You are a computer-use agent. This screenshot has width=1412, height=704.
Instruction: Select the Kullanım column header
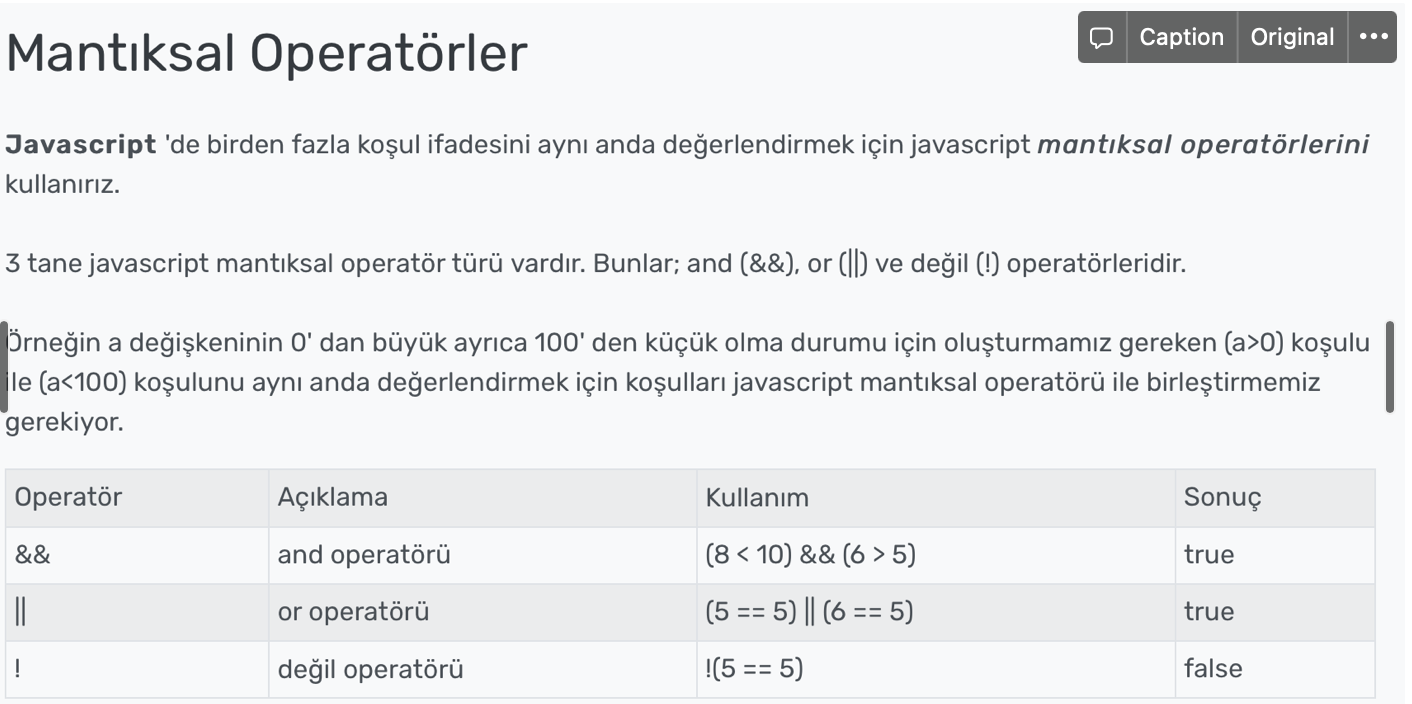[936, 498]
